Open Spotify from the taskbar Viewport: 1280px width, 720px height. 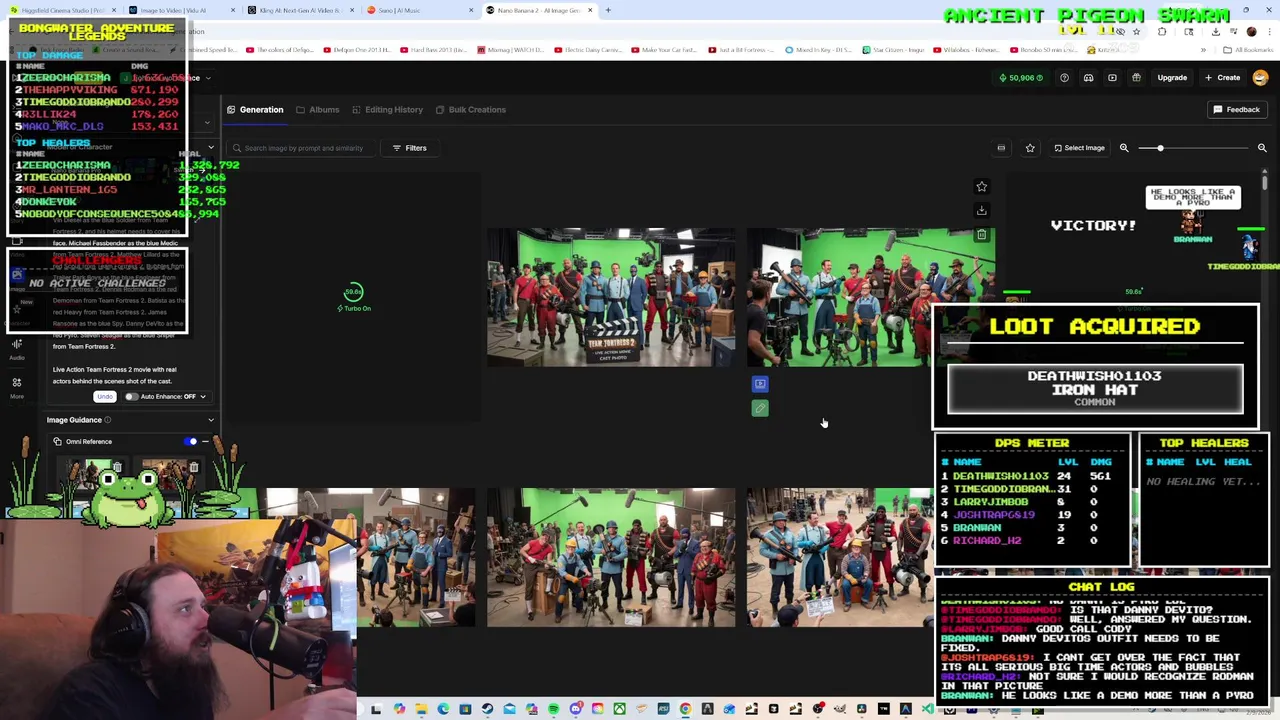point(553,709)
